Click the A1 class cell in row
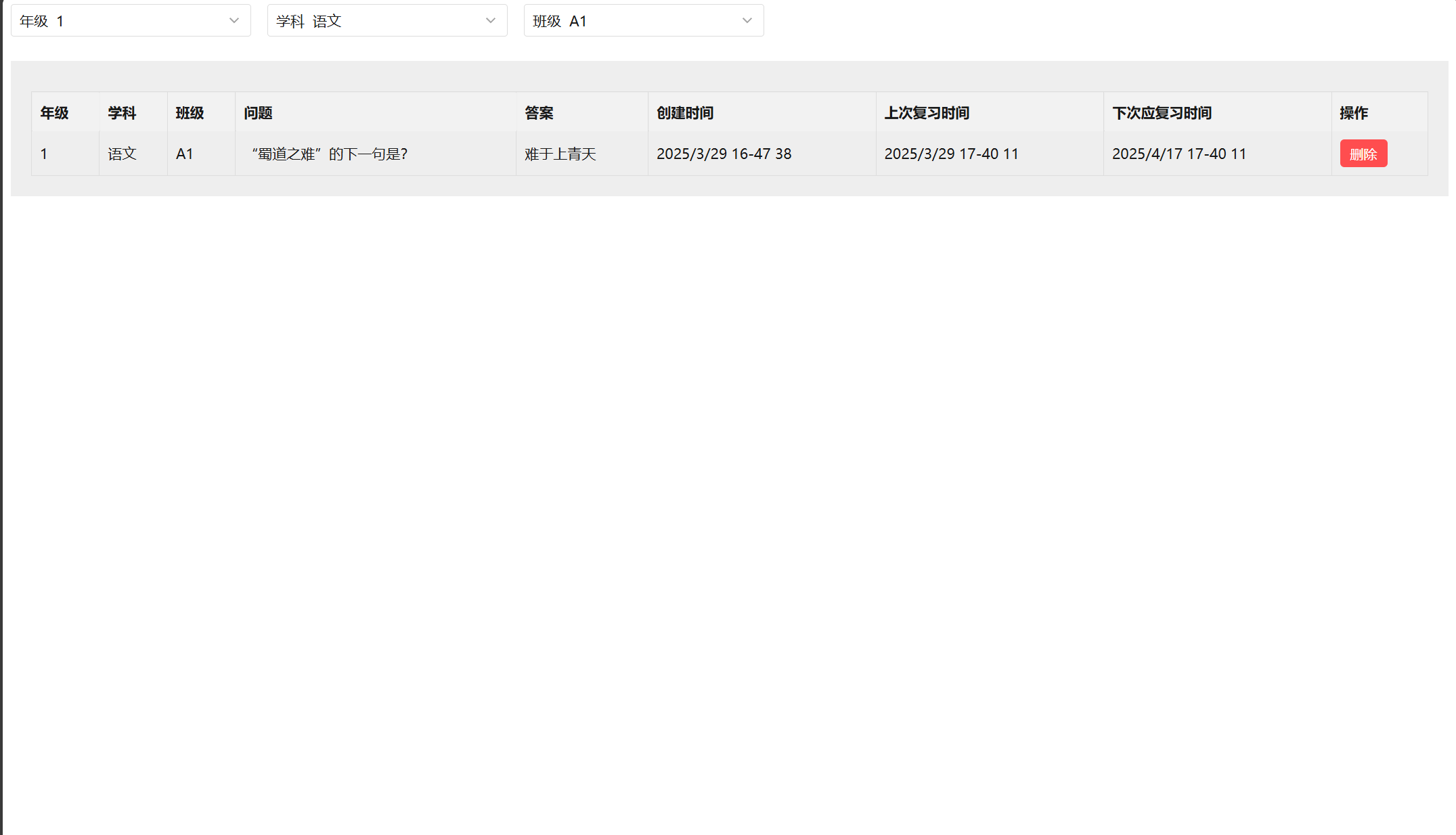This screenshot has width=1456, height=835. [184, 154]
